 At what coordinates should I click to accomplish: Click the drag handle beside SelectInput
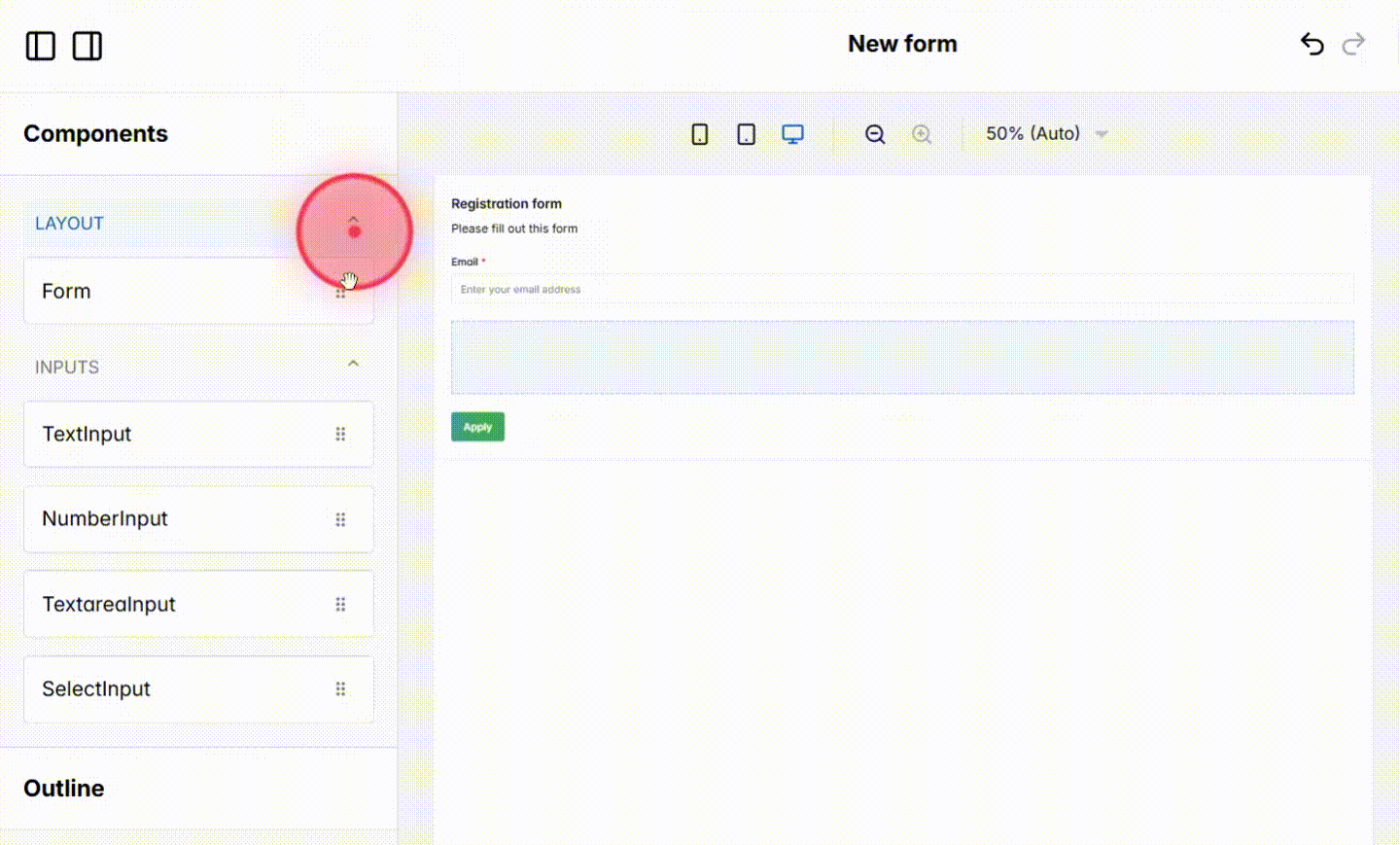coord(340,688)
